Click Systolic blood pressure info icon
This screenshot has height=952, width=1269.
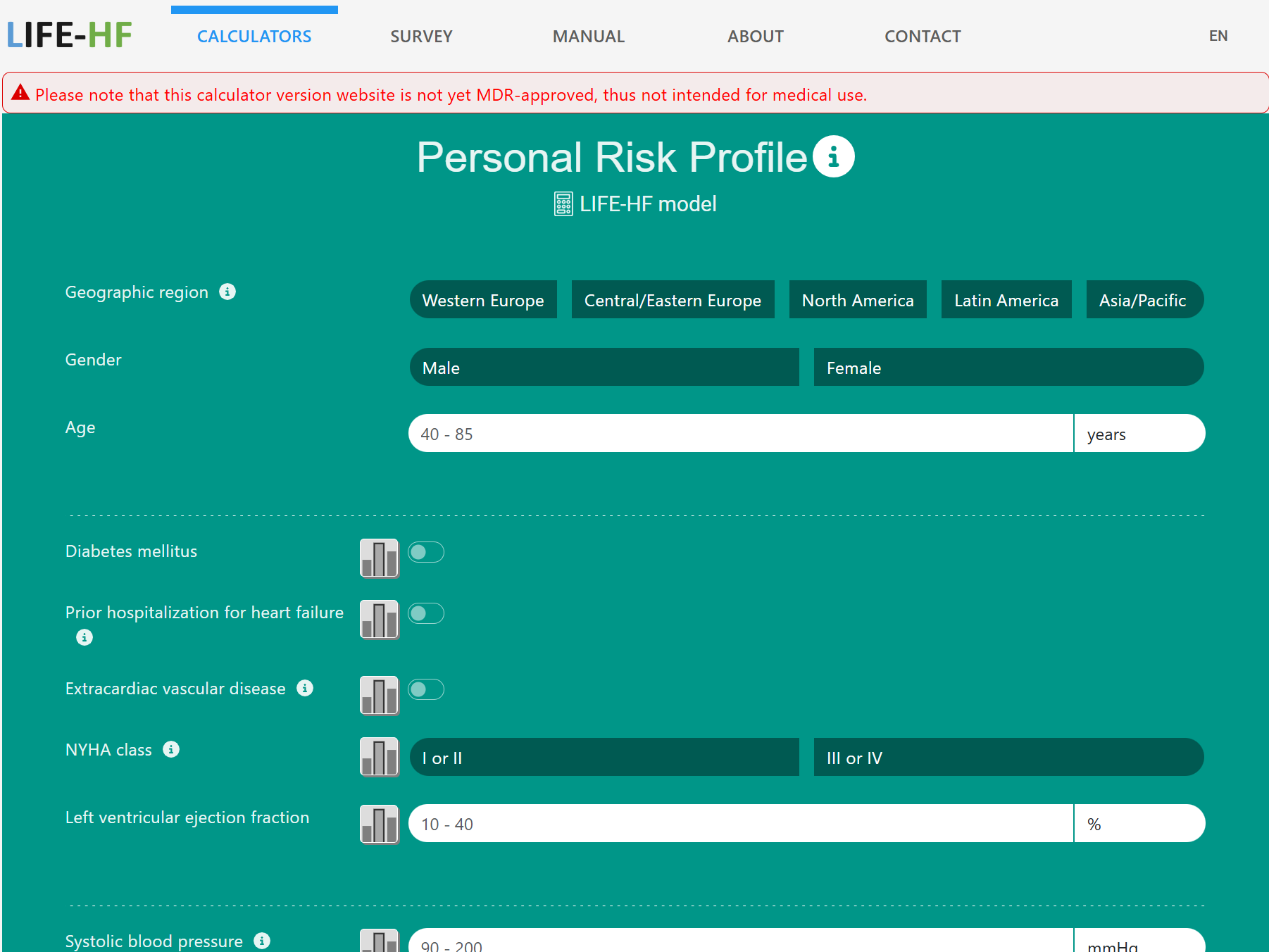pos(262,941)
